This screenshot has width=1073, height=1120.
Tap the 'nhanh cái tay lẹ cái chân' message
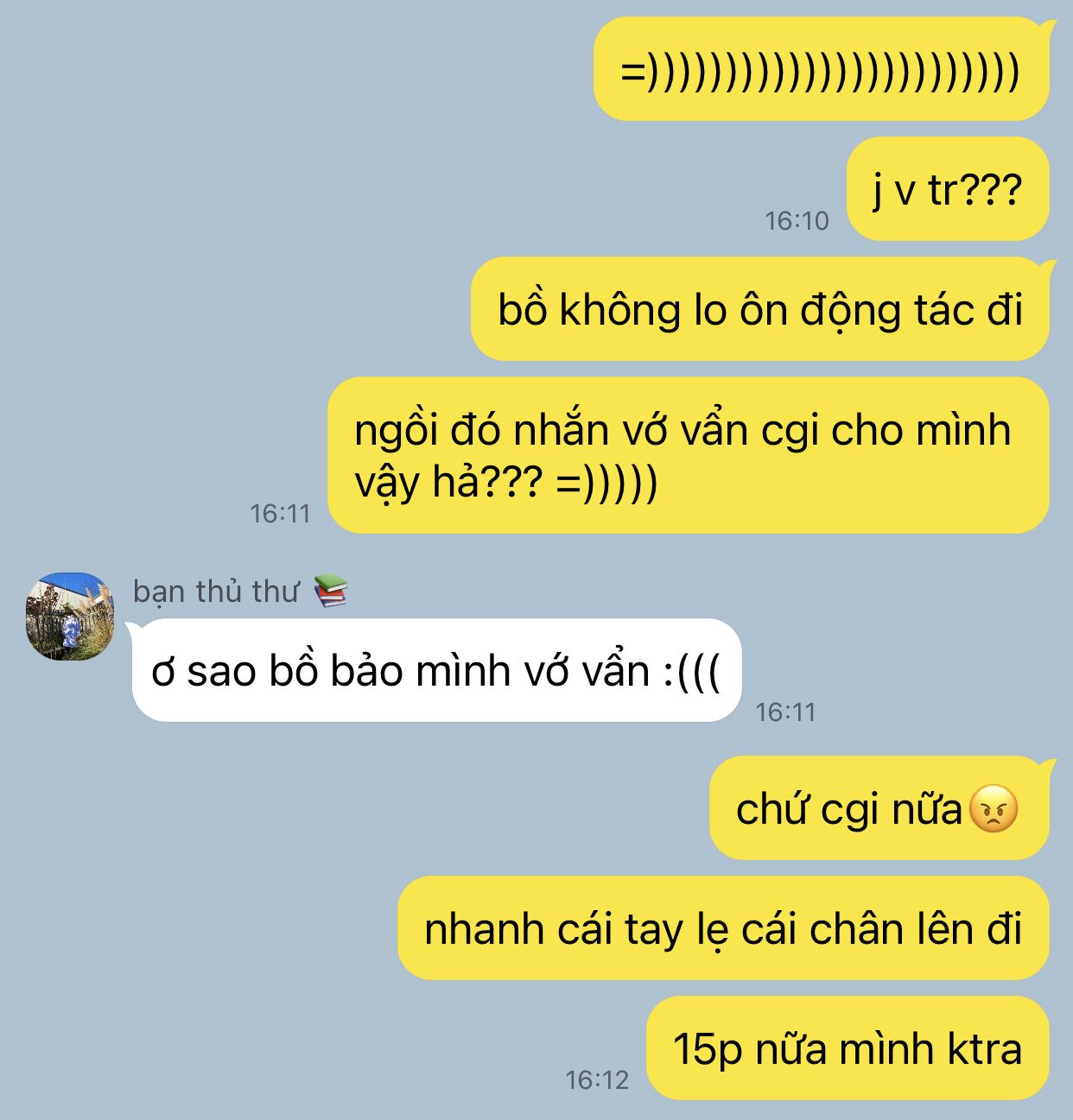tap(723, 928)
